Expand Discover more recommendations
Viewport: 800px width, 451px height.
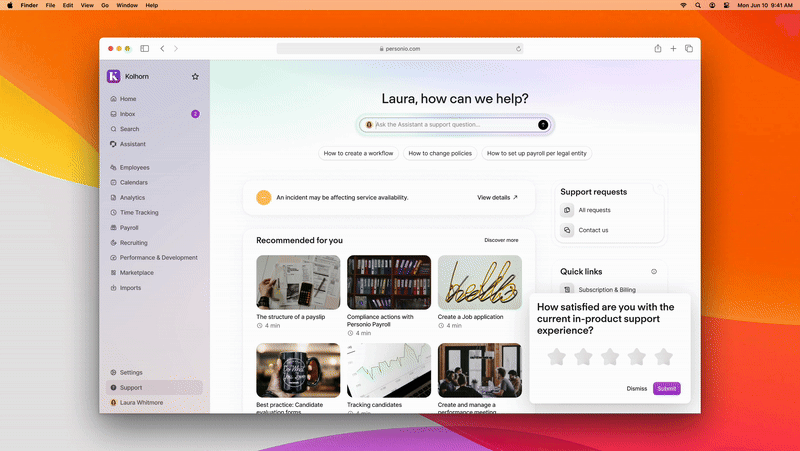coord(501,240)
